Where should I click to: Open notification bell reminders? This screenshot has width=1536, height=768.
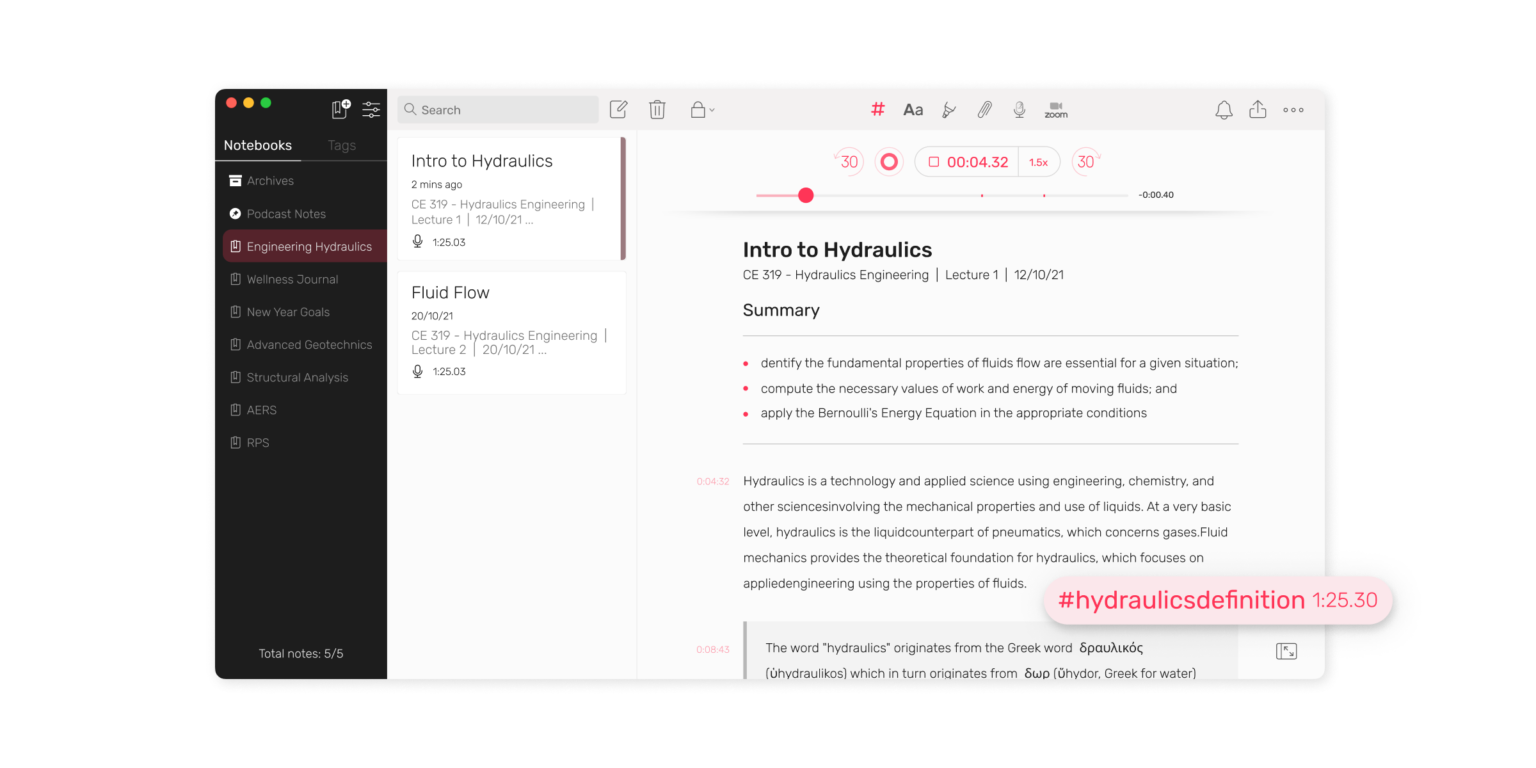[x=1223, y=110]
